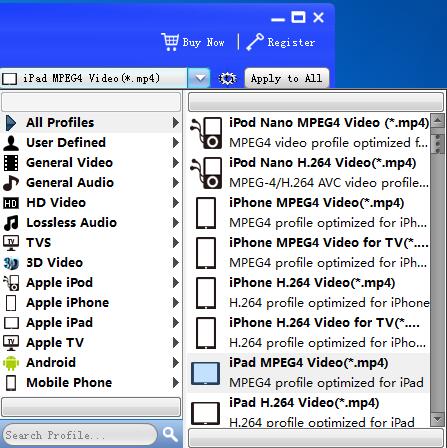Viewport: 447px width, 448px height.
Task: Select the 3D Video category
Action: tap(91, 263)
